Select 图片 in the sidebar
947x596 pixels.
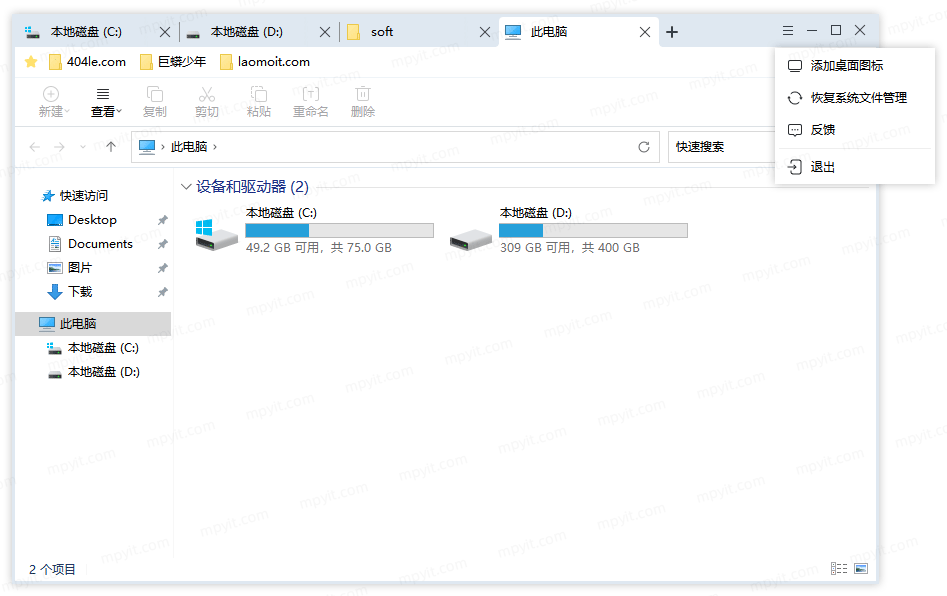click(80, 268)
